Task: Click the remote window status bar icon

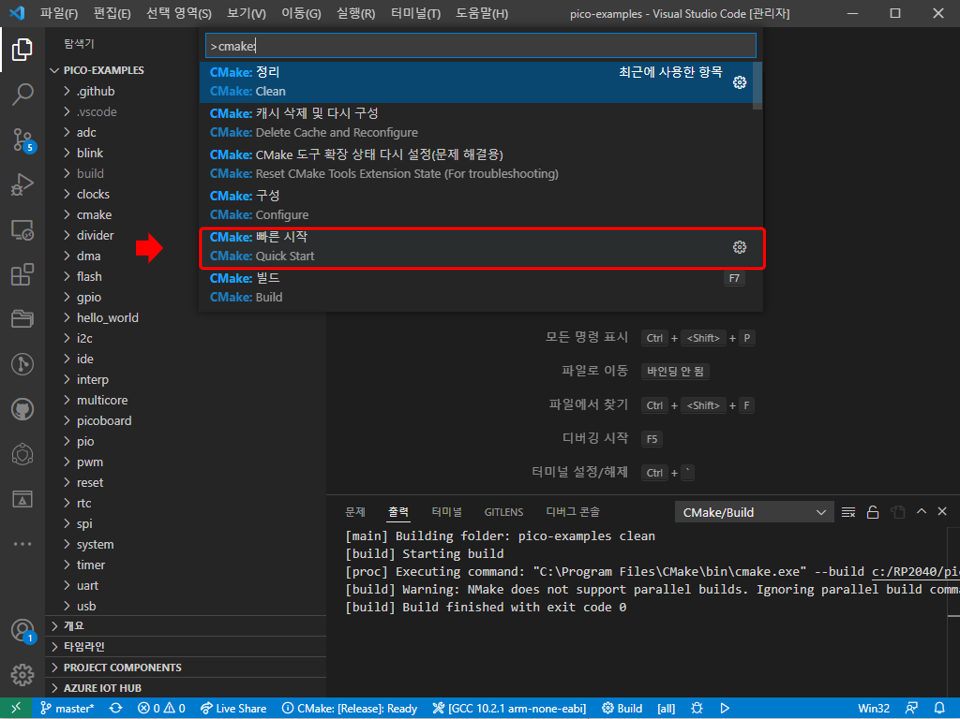Action: coord(16,708)
